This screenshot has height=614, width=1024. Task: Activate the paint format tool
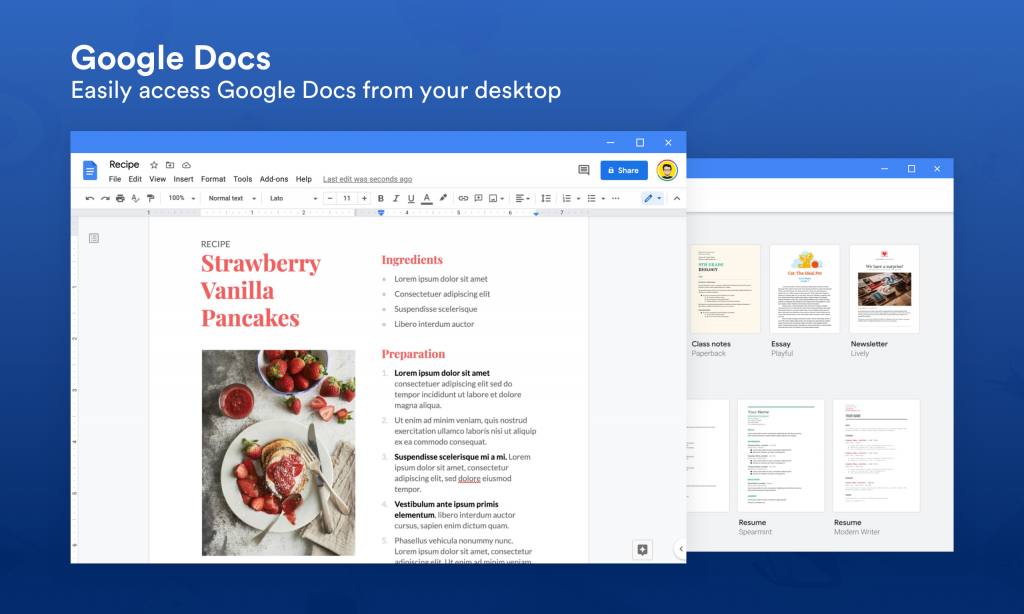(x=151, y=198)
